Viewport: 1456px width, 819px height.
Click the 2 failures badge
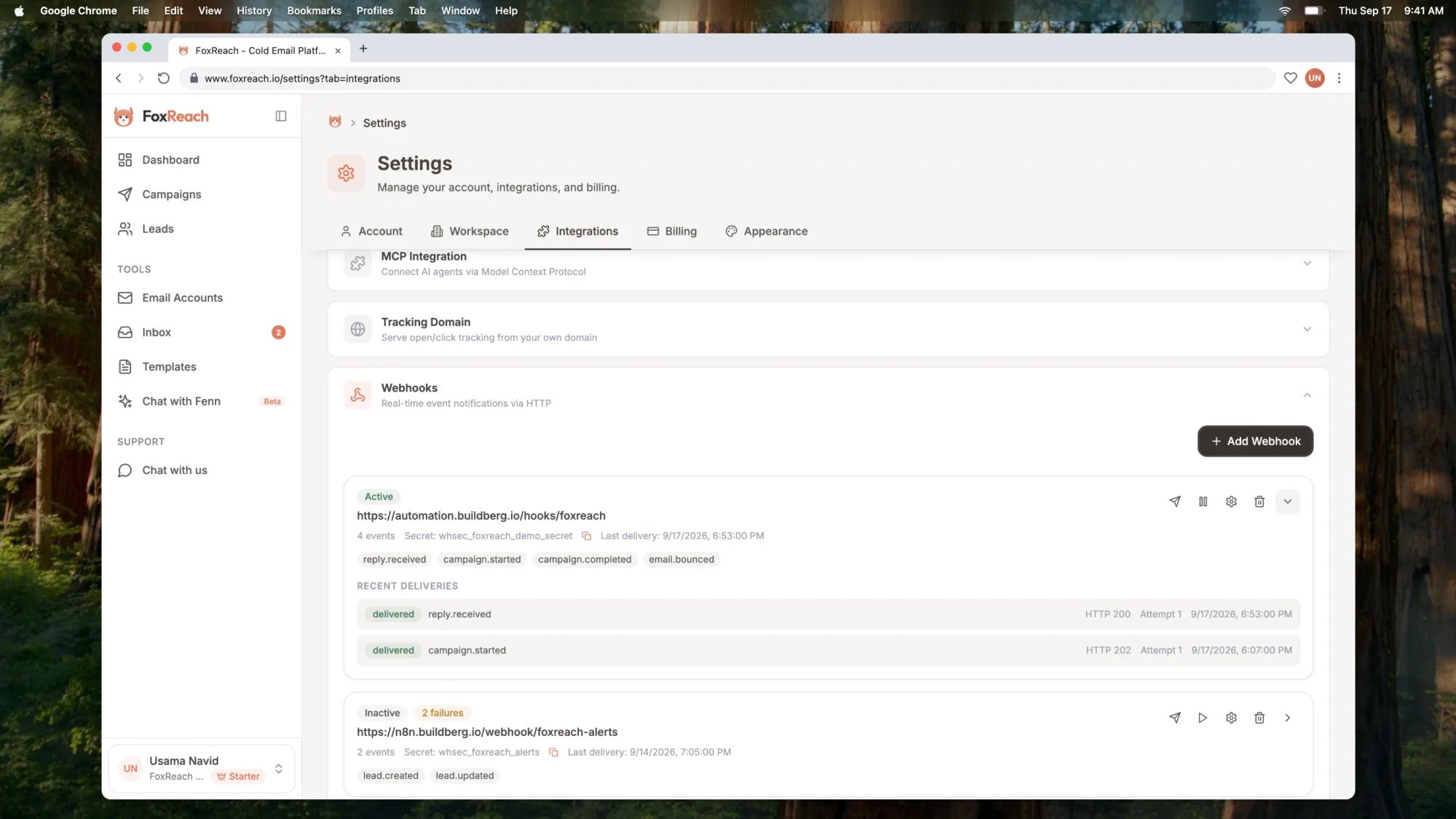pos(443,713)
